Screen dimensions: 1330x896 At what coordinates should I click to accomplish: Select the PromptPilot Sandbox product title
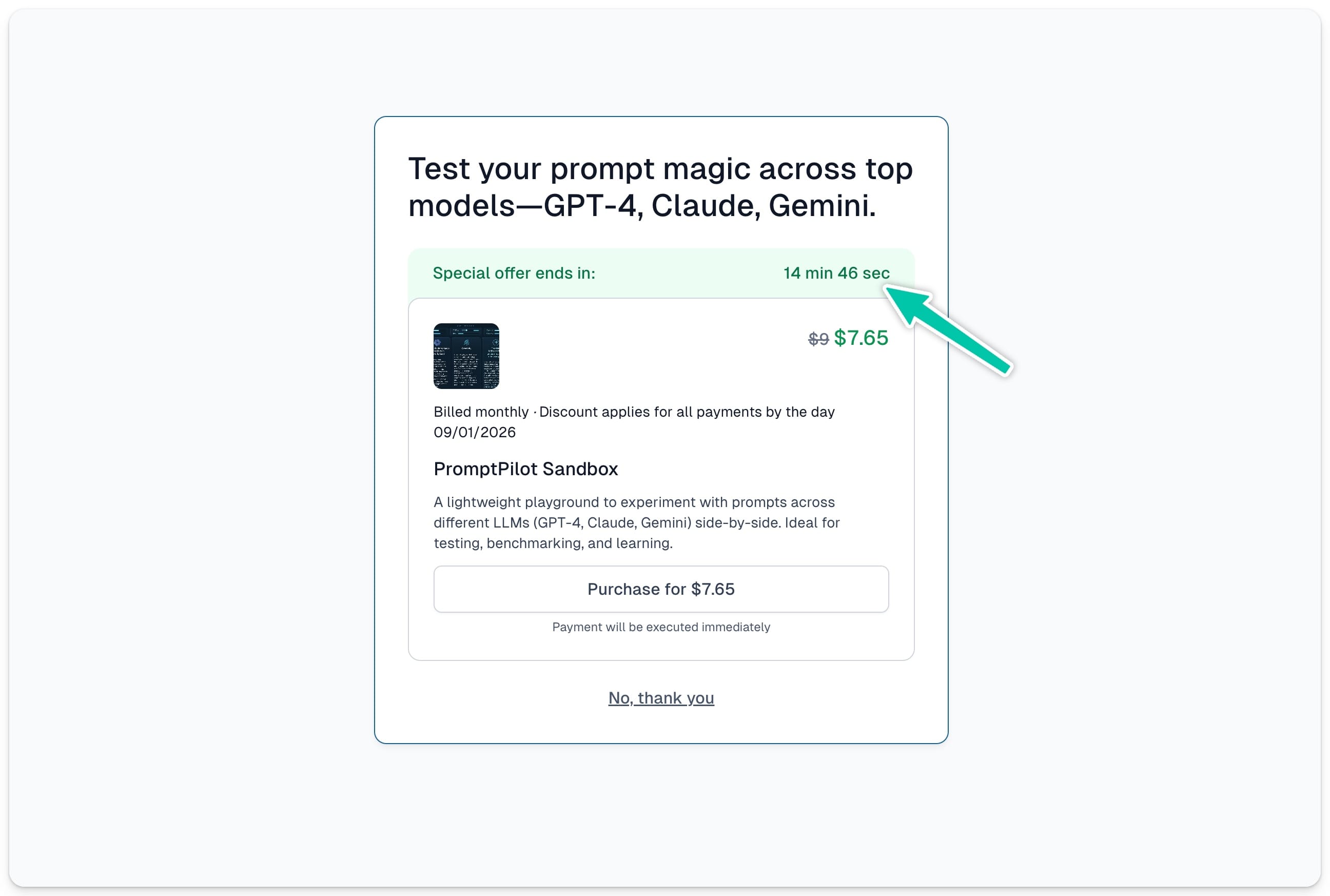point(525,469)
